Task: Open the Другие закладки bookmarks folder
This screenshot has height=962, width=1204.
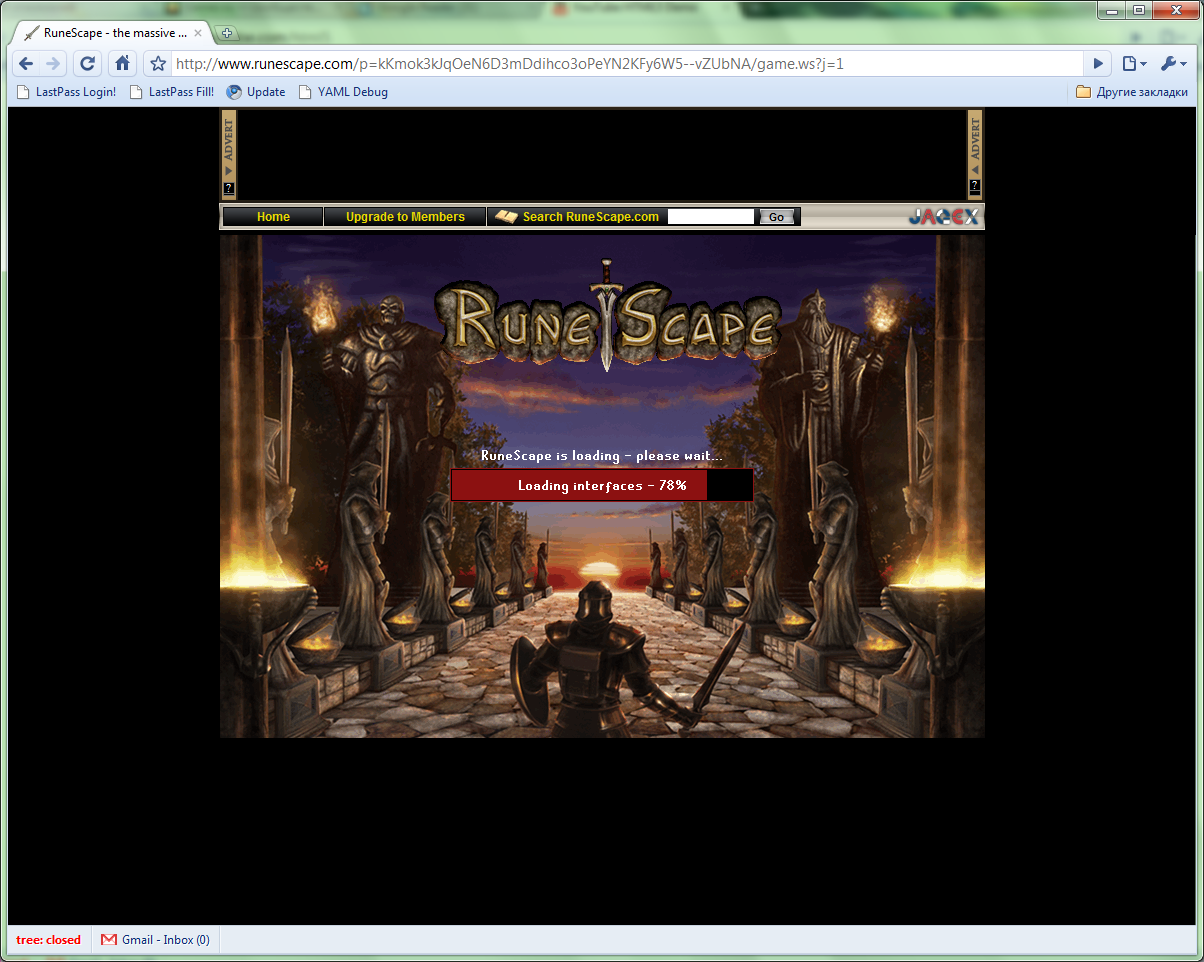Action: [1132, 92]
